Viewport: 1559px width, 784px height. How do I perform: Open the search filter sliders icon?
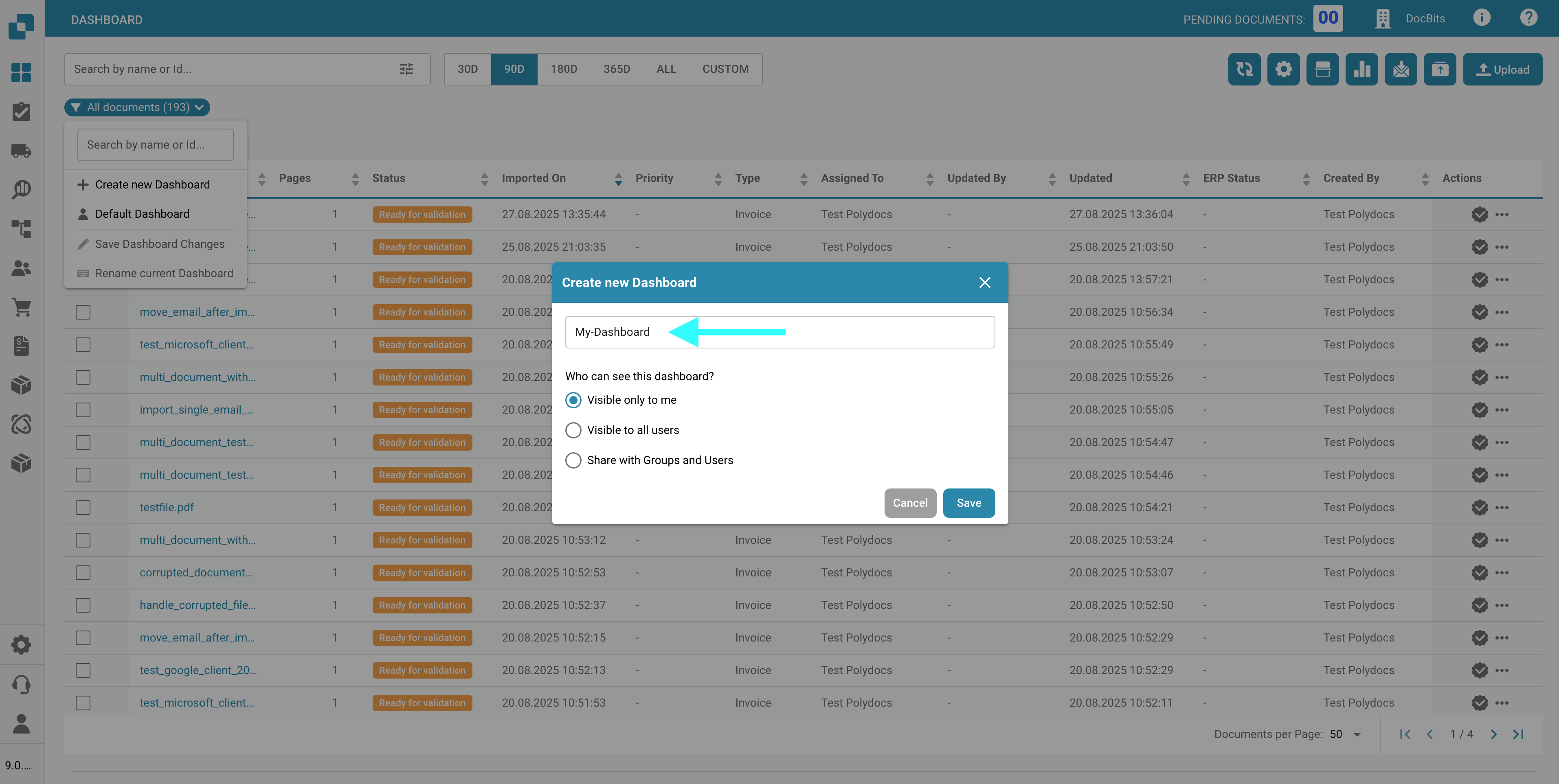click(x=406, y=69)
